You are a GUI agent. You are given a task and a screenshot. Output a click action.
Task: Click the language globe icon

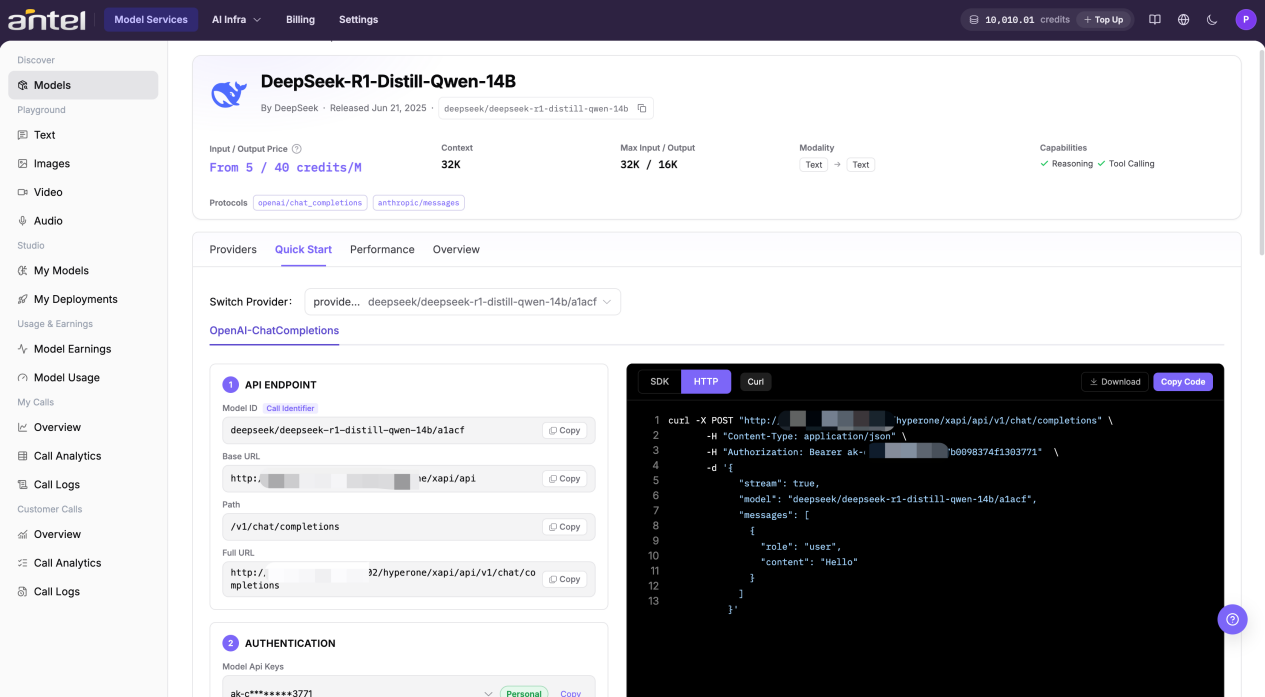pyautogui.click(x=1183, y=19)
